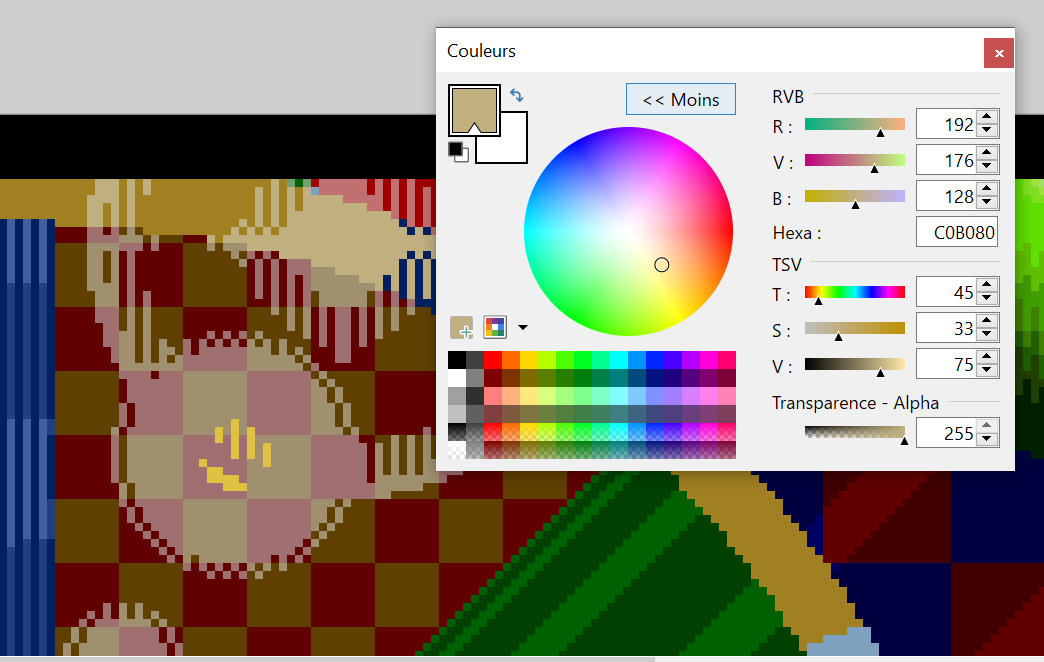This screenshot has height=662, width=1044.
Task: Expand the palette dropdown arrow
Action: click(x=523, y=327)
